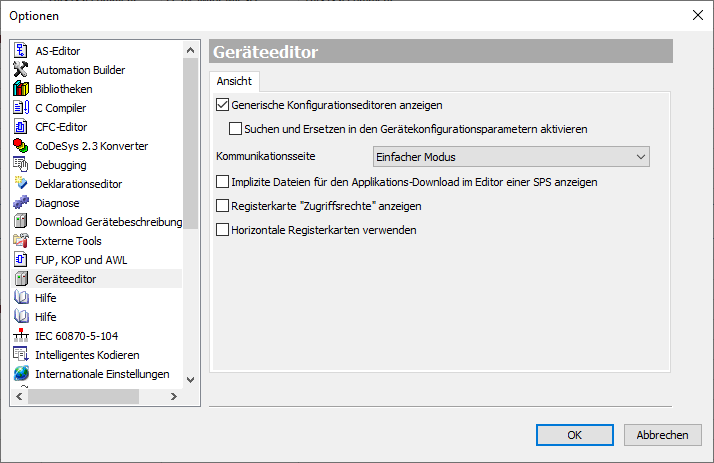This screenshot has width=714, height=463.
Task: Open the Kommunikationsseite dropdown
Action: 510,156
